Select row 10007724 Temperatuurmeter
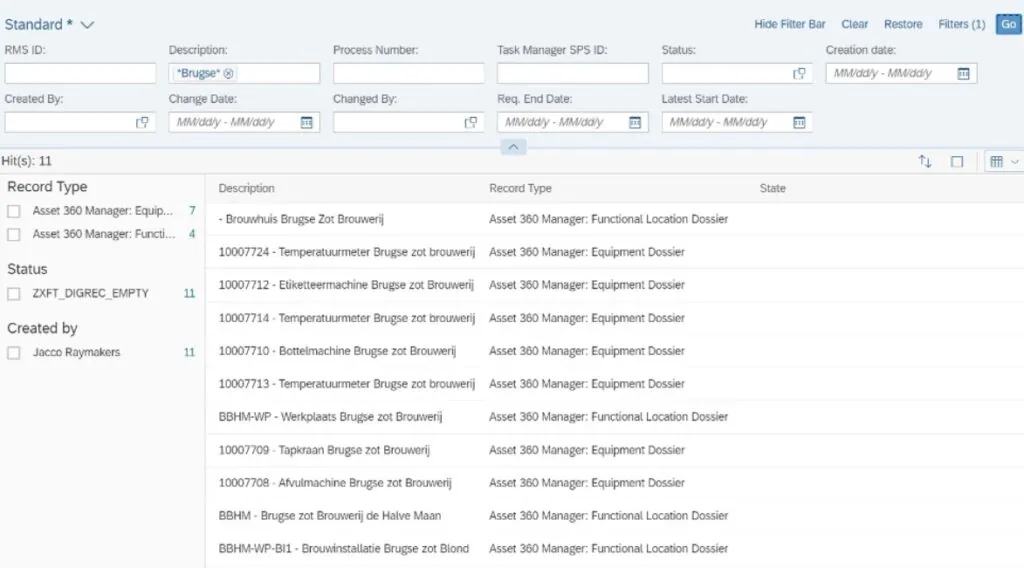 615,252
